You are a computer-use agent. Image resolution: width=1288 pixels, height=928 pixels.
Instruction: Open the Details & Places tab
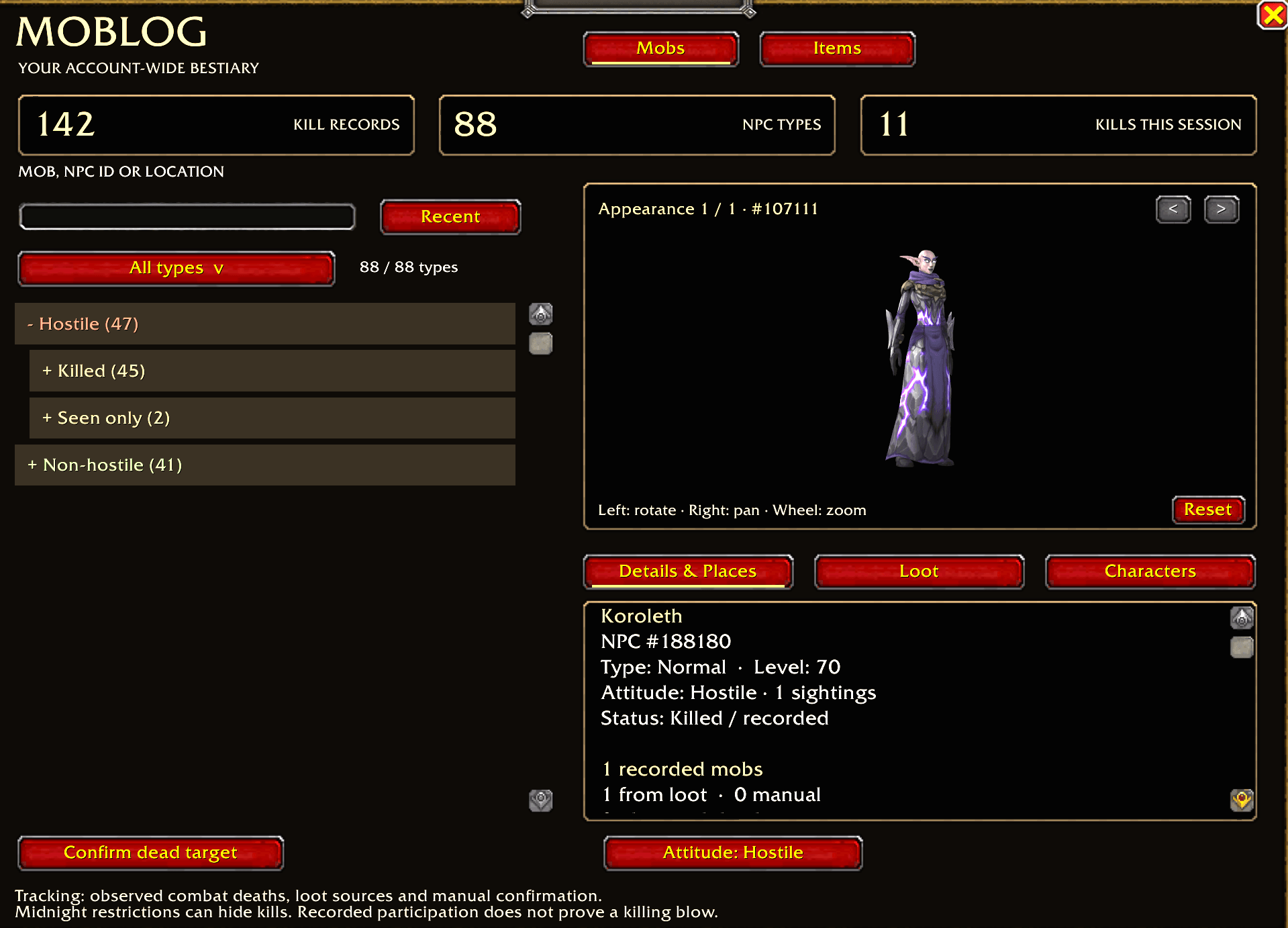pyautogui.click(x=688, y=571)
